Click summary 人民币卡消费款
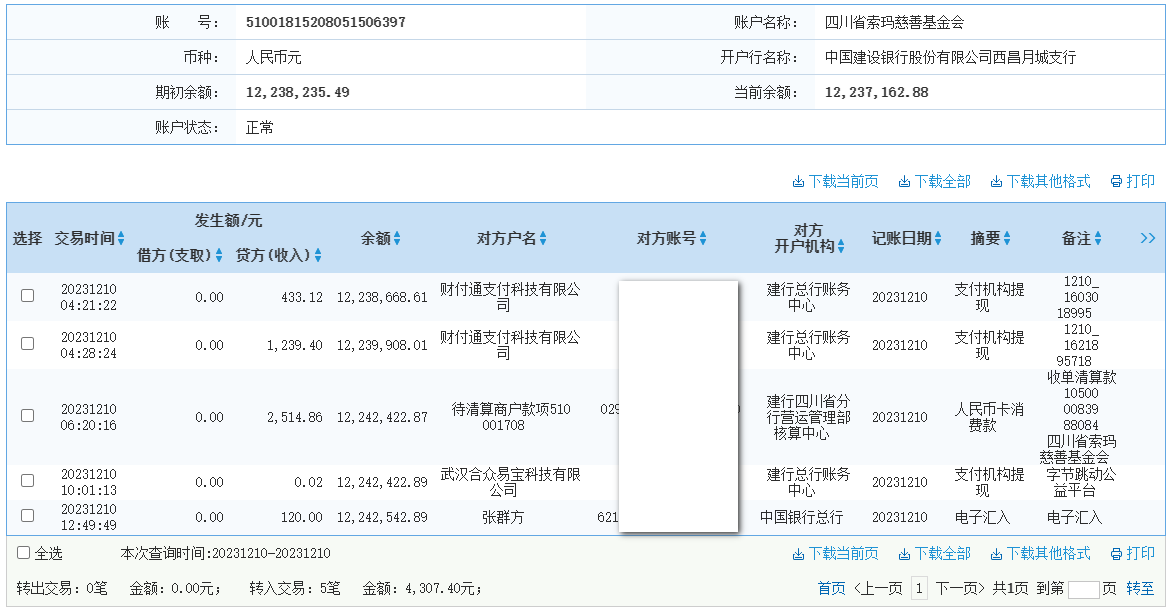Viewport: 1167px width, 610px height. pyautogui.click(x=989, y=417)
